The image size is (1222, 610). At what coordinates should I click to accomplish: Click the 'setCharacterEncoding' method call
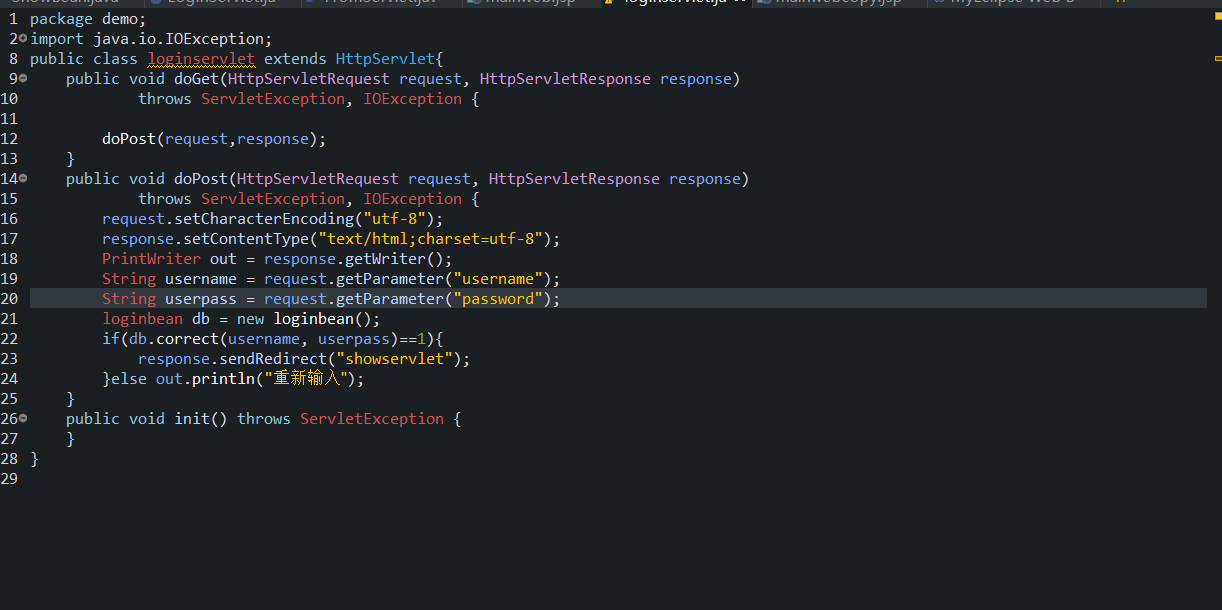264,219
